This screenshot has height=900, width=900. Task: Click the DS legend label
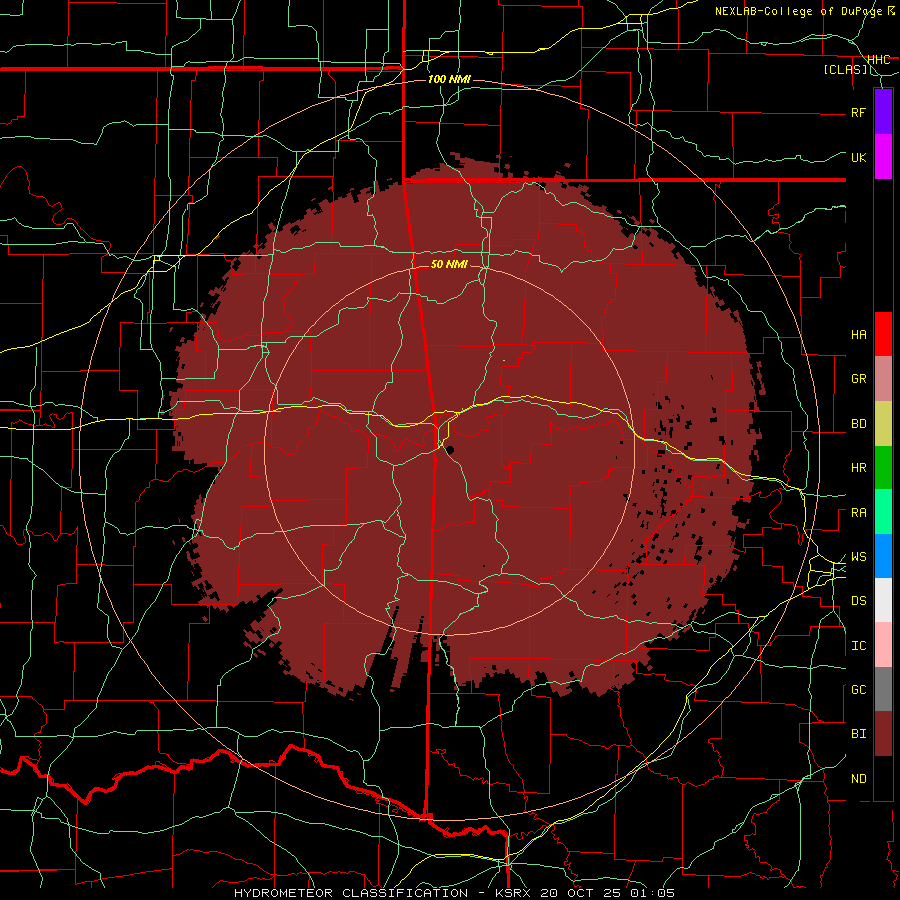[x=858, y=601]
